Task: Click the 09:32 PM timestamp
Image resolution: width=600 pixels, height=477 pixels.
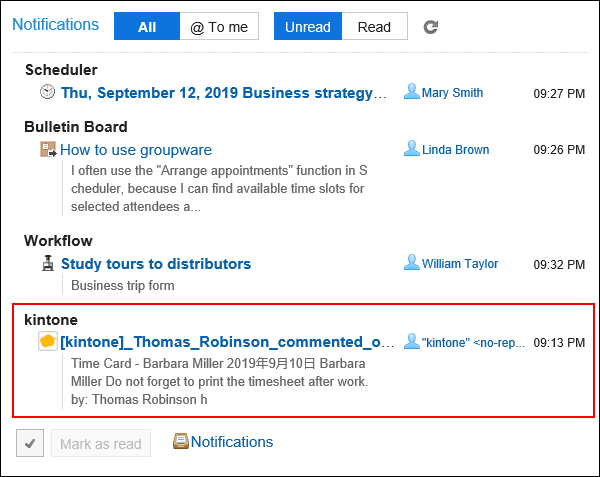Action: point(559,264)
